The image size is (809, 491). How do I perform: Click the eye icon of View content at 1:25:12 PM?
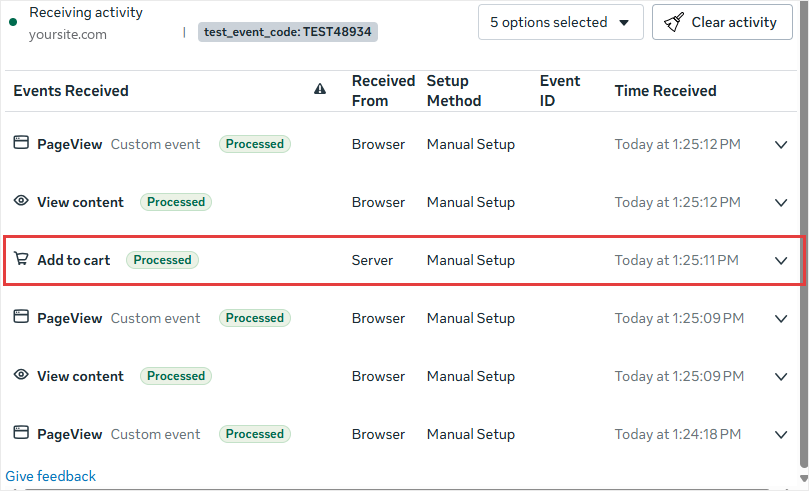click(x=21, y=201)
